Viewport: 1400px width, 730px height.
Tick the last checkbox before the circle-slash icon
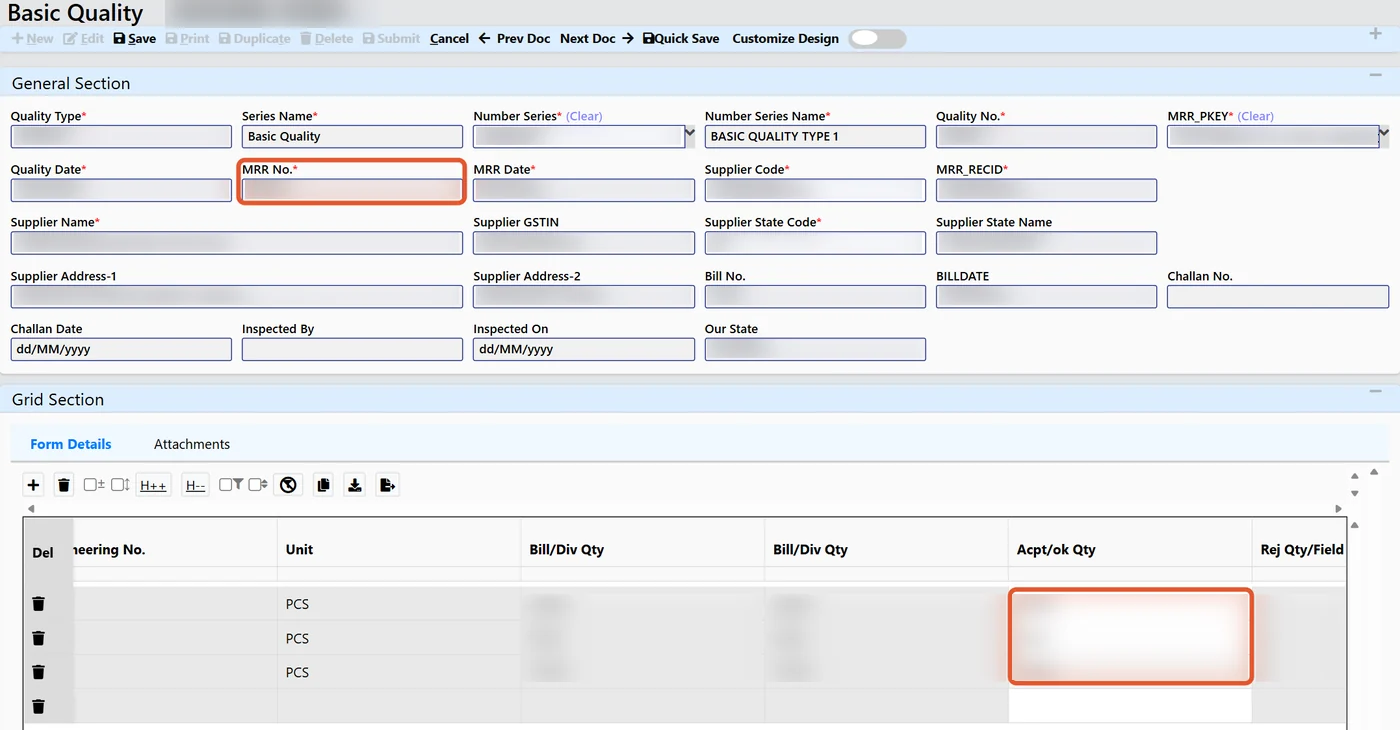[254, 484]
